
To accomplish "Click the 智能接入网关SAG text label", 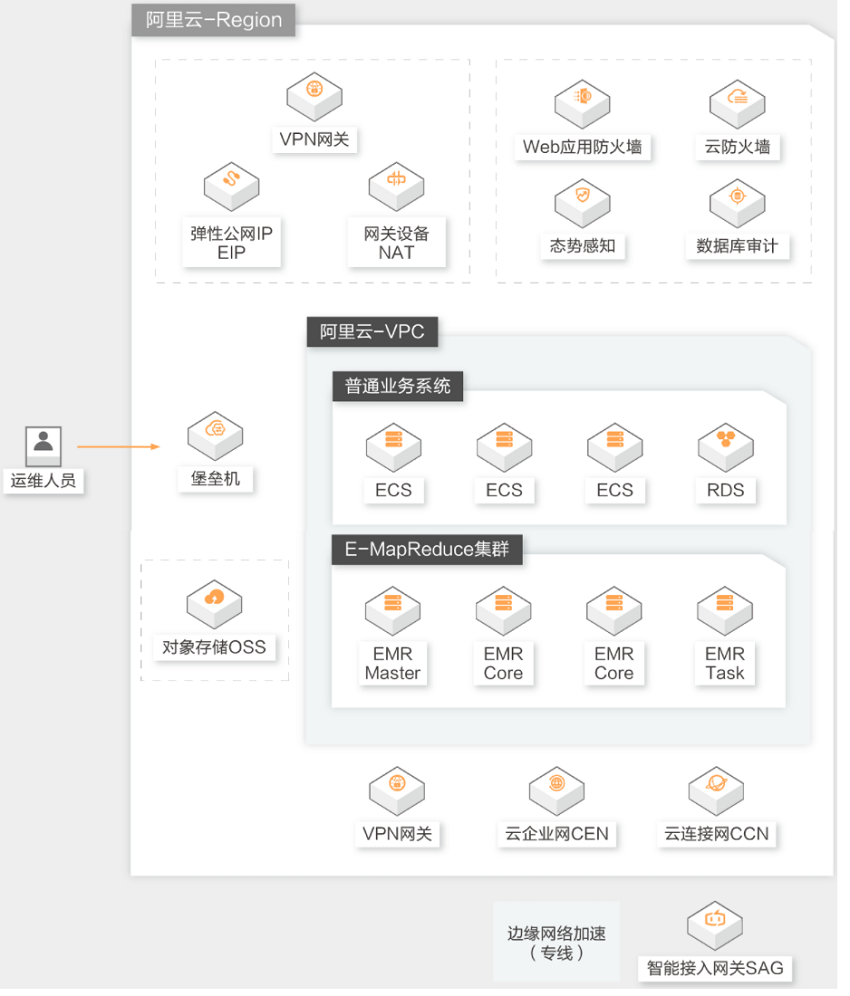I will (715, 968).
